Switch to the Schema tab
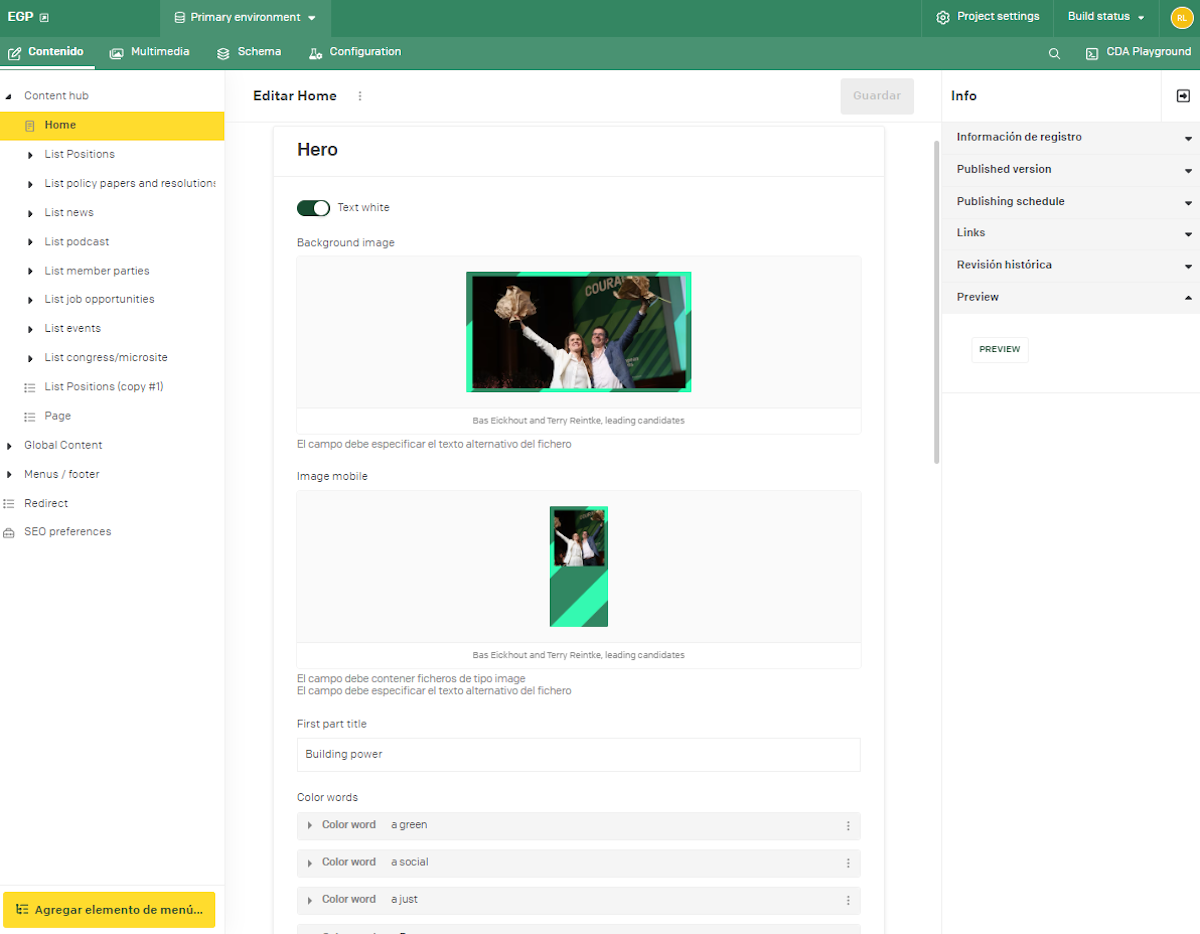1200x934 pixels. 250,52
